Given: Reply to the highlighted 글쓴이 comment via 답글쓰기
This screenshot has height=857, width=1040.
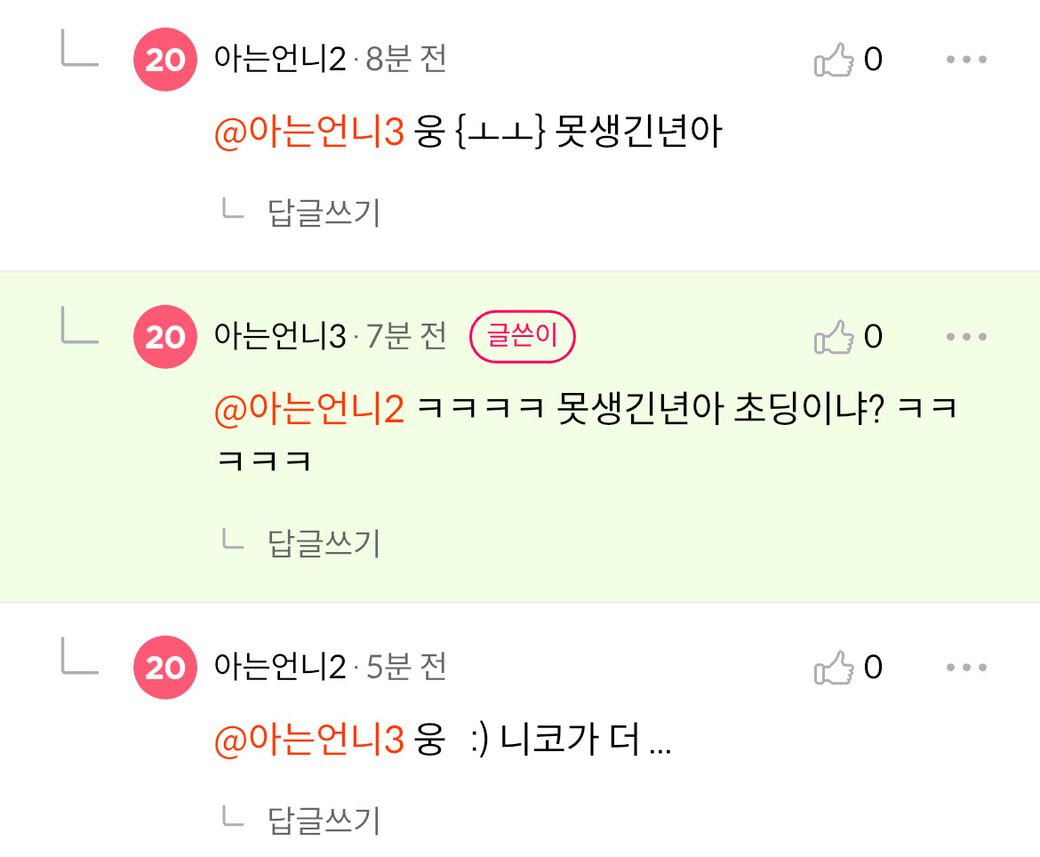Looking at the screenshot, I should [324, 543].
